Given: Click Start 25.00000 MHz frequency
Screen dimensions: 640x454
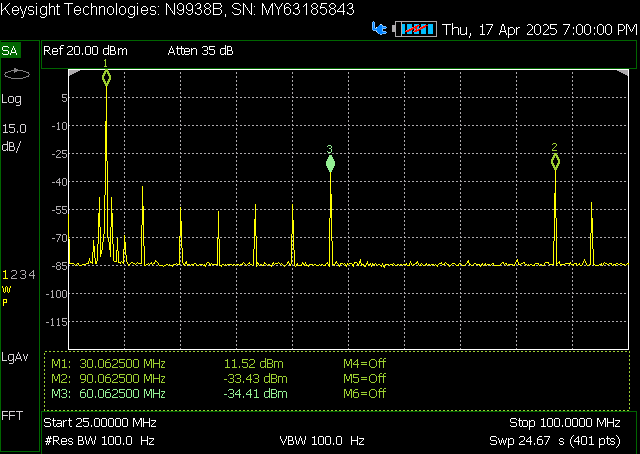Looking at the screenshot, I should [100, 423].
